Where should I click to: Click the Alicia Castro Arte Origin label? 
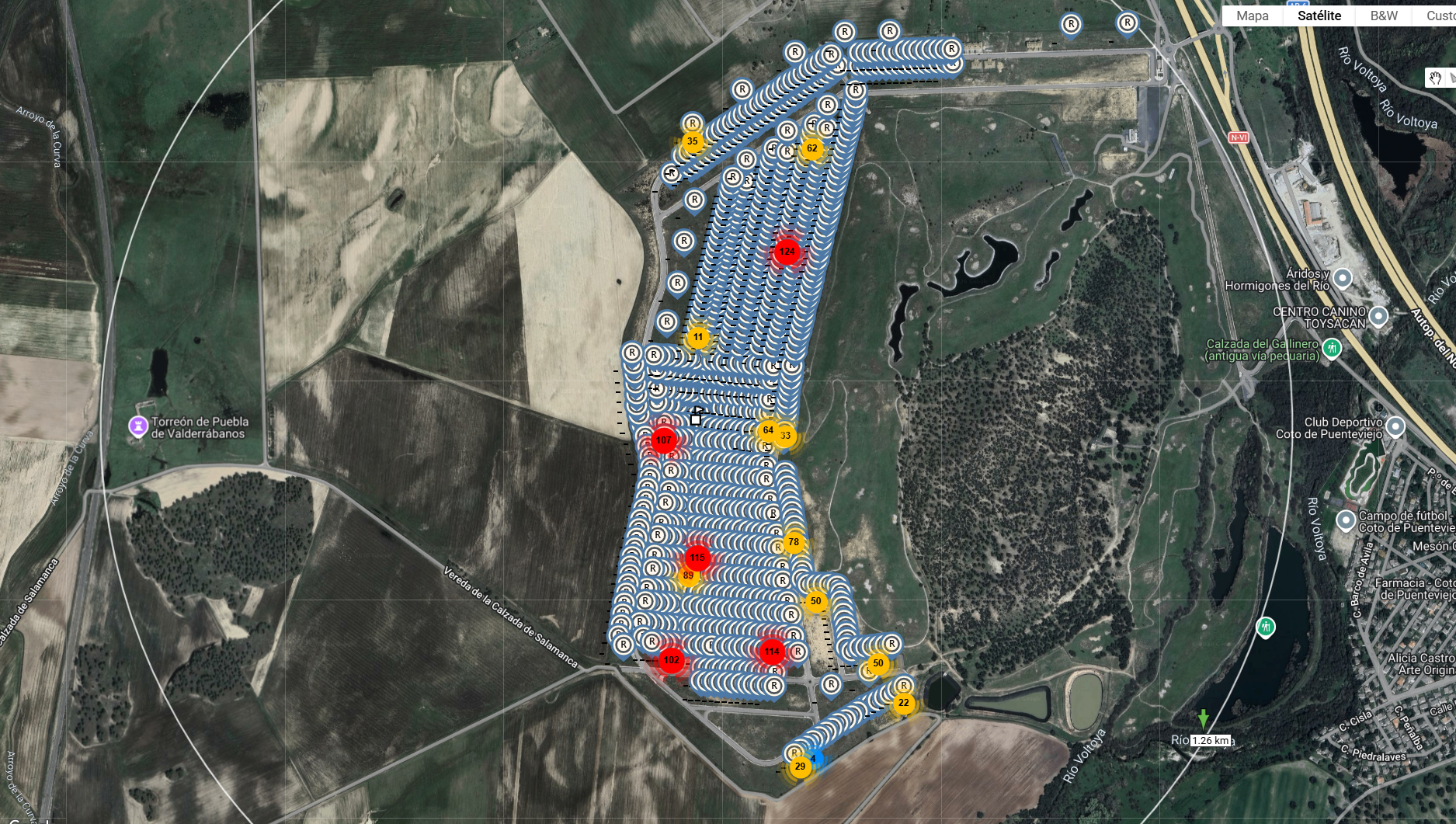(x=1421, y=664)
